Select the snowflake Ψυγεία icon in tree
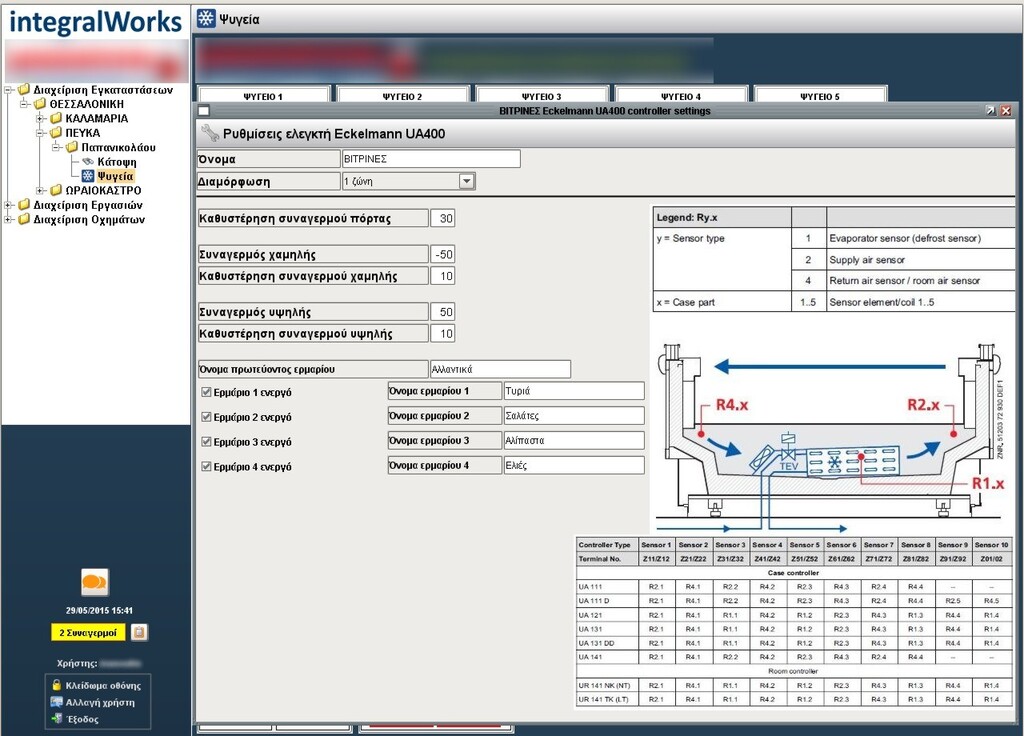The width and height of the screenshot is (1024, 736). [x=88, y=176]
